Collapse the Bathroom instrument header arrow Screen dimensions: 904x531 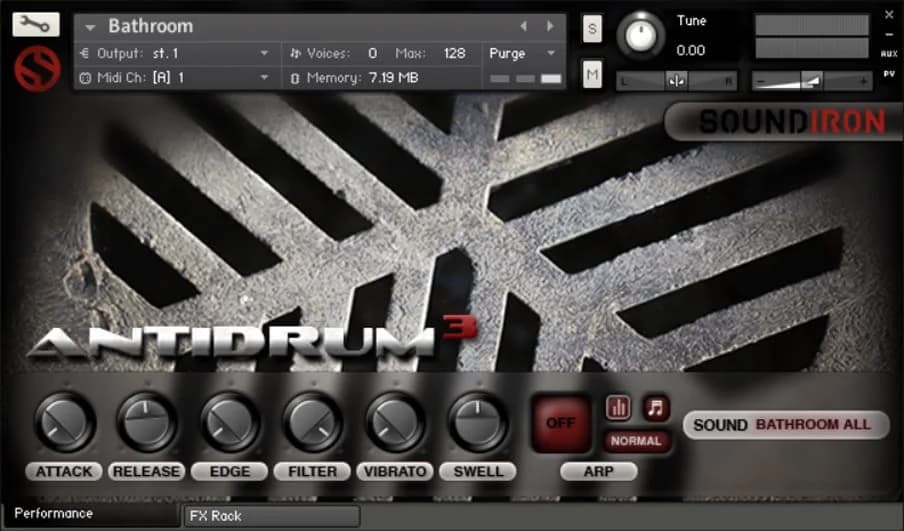pyautogui.click(x=90, y=27)
